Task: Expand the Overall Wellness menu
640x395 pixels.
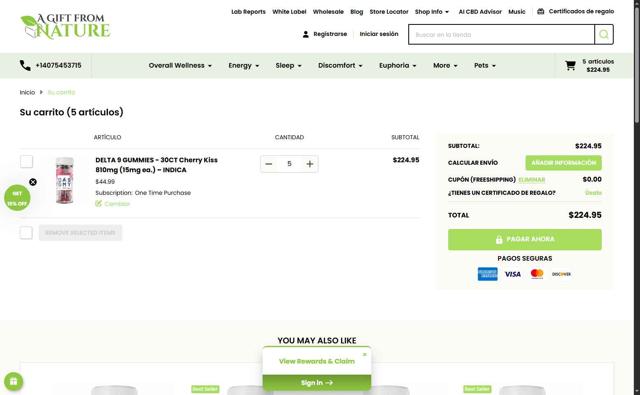Action: point(180,66)
